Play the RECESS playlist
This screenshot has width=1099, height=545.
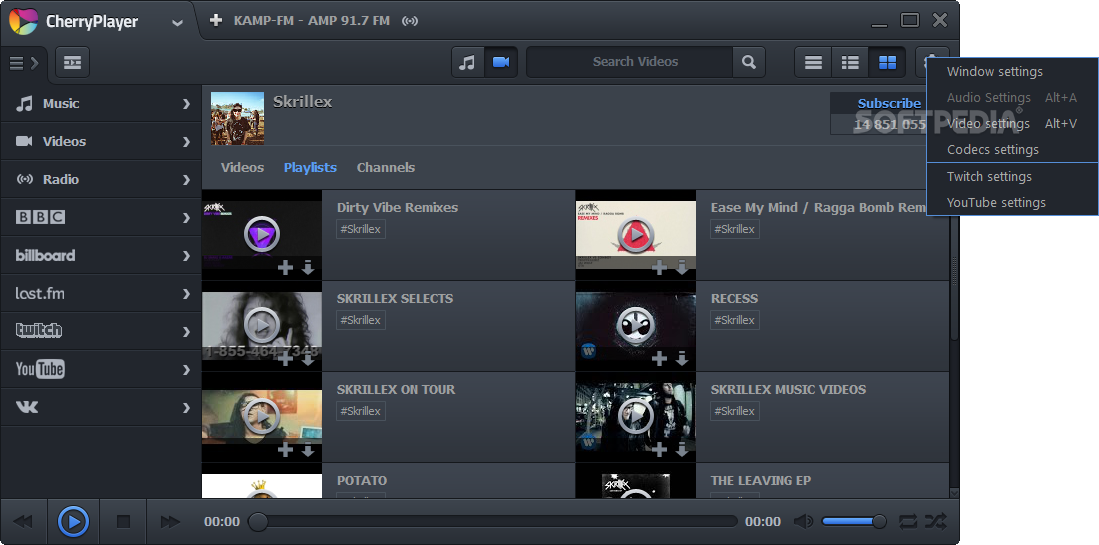point(636,326)
